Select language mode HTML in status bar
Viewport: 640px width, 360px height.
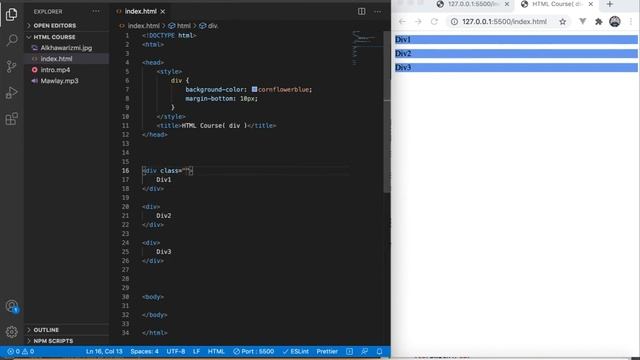click(216, 351)
